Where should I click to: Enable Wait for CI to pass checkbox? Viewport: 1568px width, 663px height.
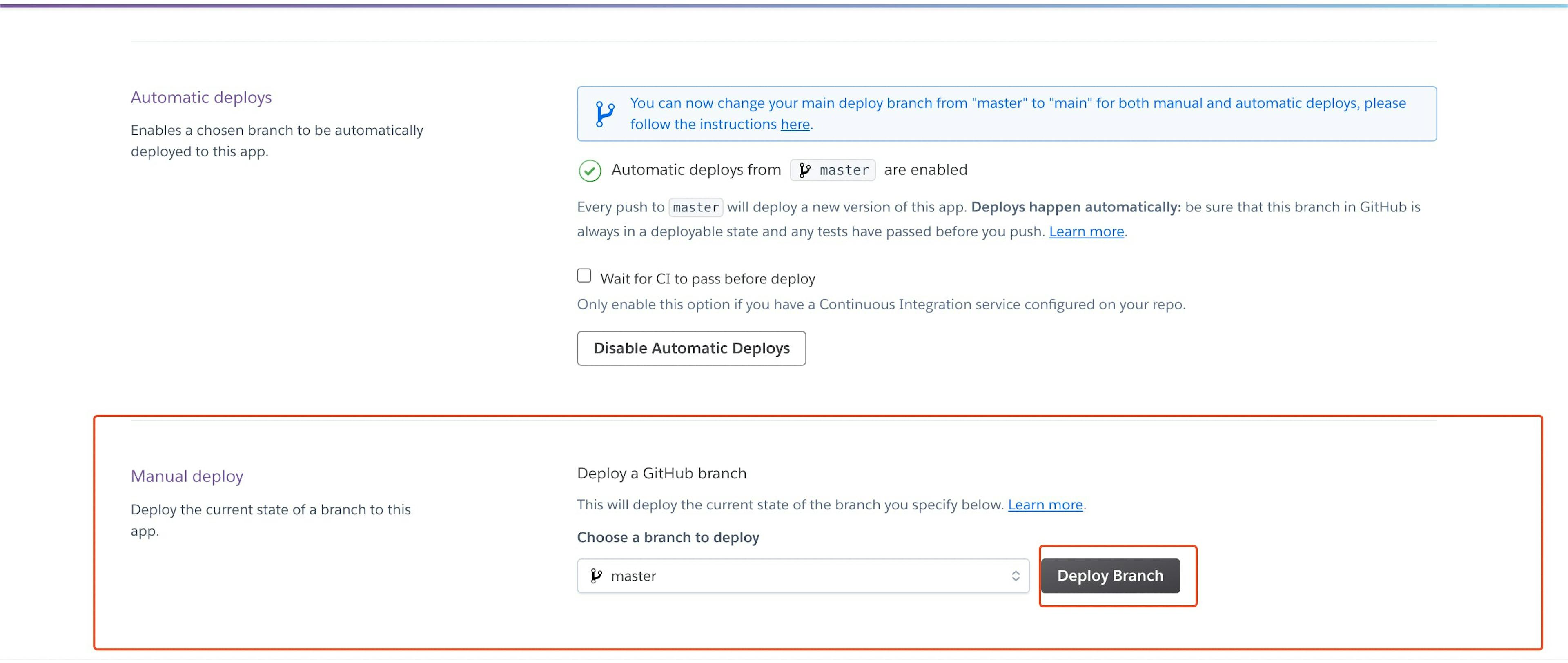584,276
